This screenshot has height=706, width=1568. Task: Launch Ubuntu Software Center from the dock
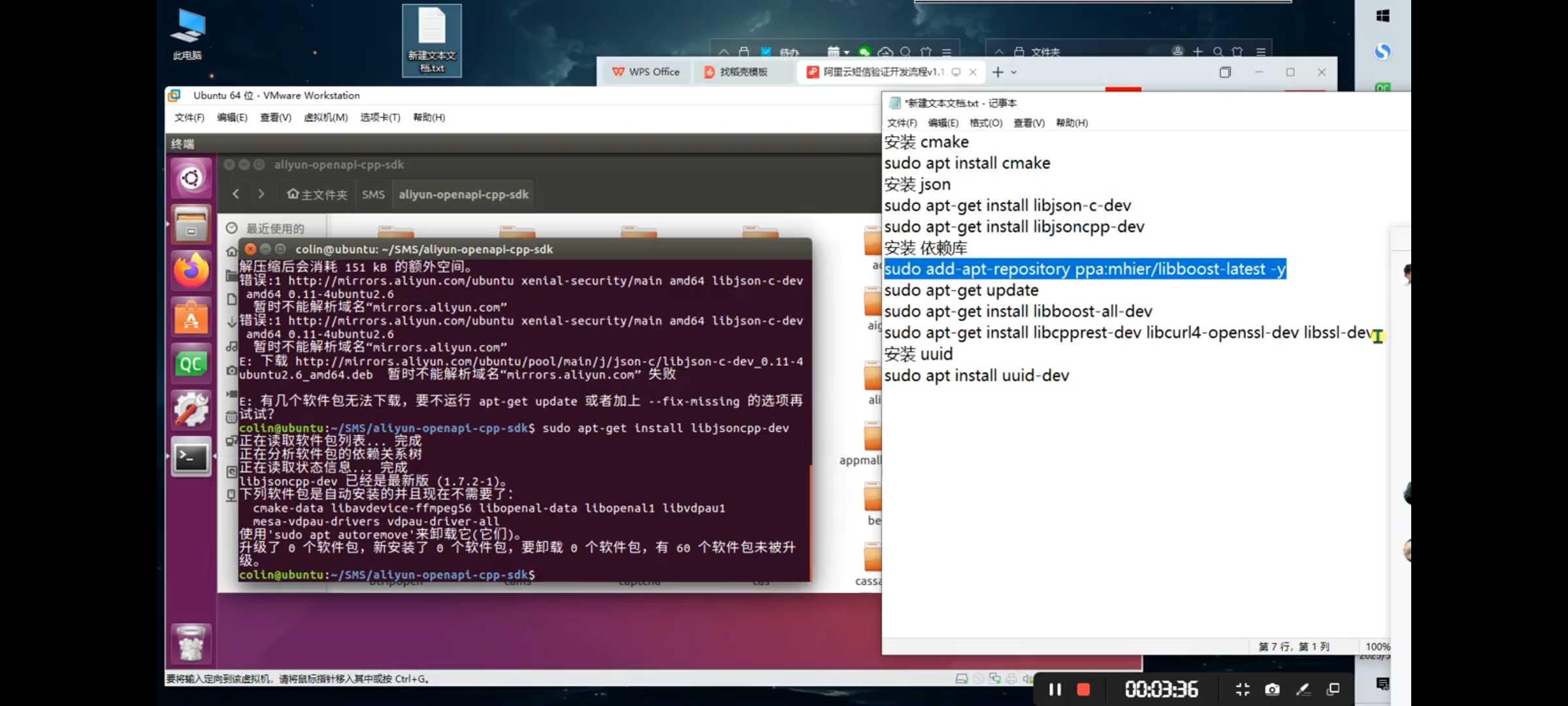click(x=191, y=318)
